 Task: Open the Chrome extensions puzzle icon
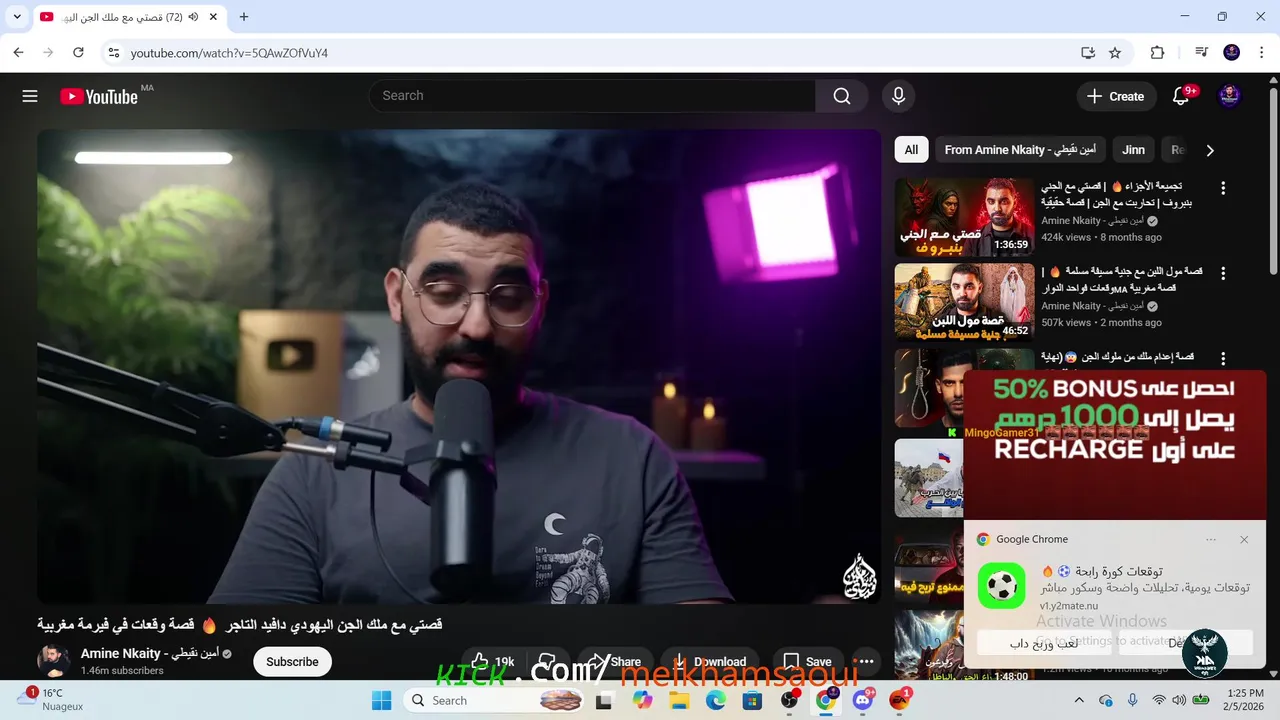(1158, 53)
